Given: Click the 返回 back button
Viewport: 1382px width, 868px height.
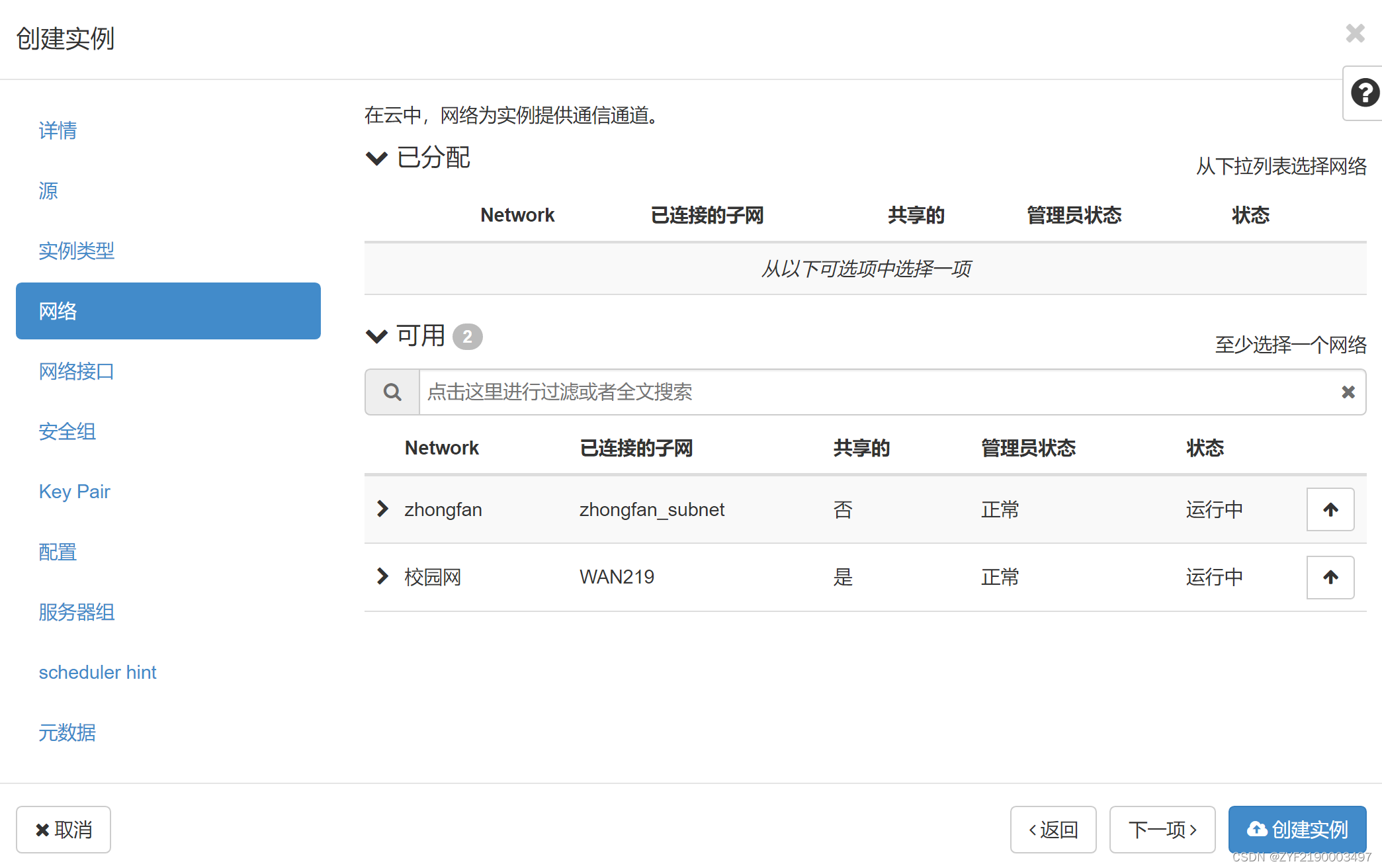Looking at the screenshot, I should [1053, 829].
